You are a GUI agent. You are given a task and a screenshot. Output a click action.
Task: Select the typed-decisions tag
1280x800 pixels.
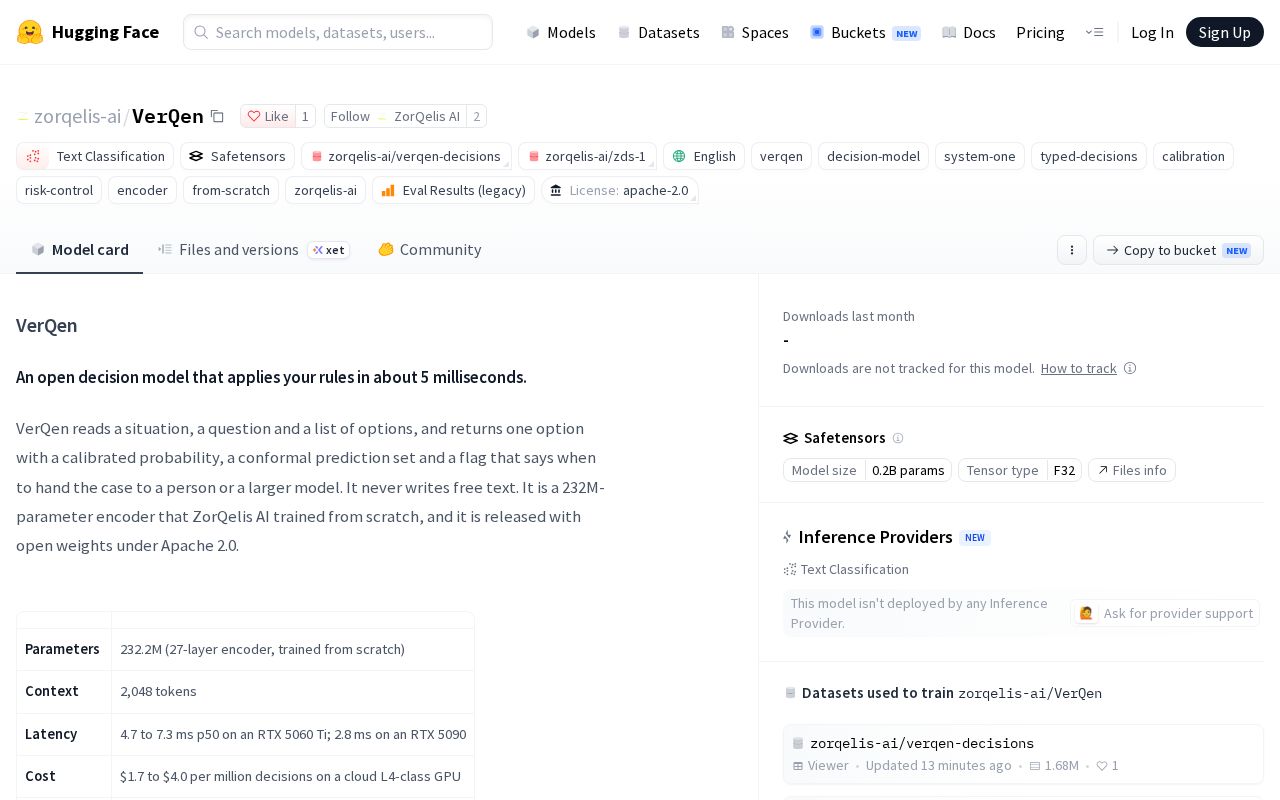(1089, 156)
